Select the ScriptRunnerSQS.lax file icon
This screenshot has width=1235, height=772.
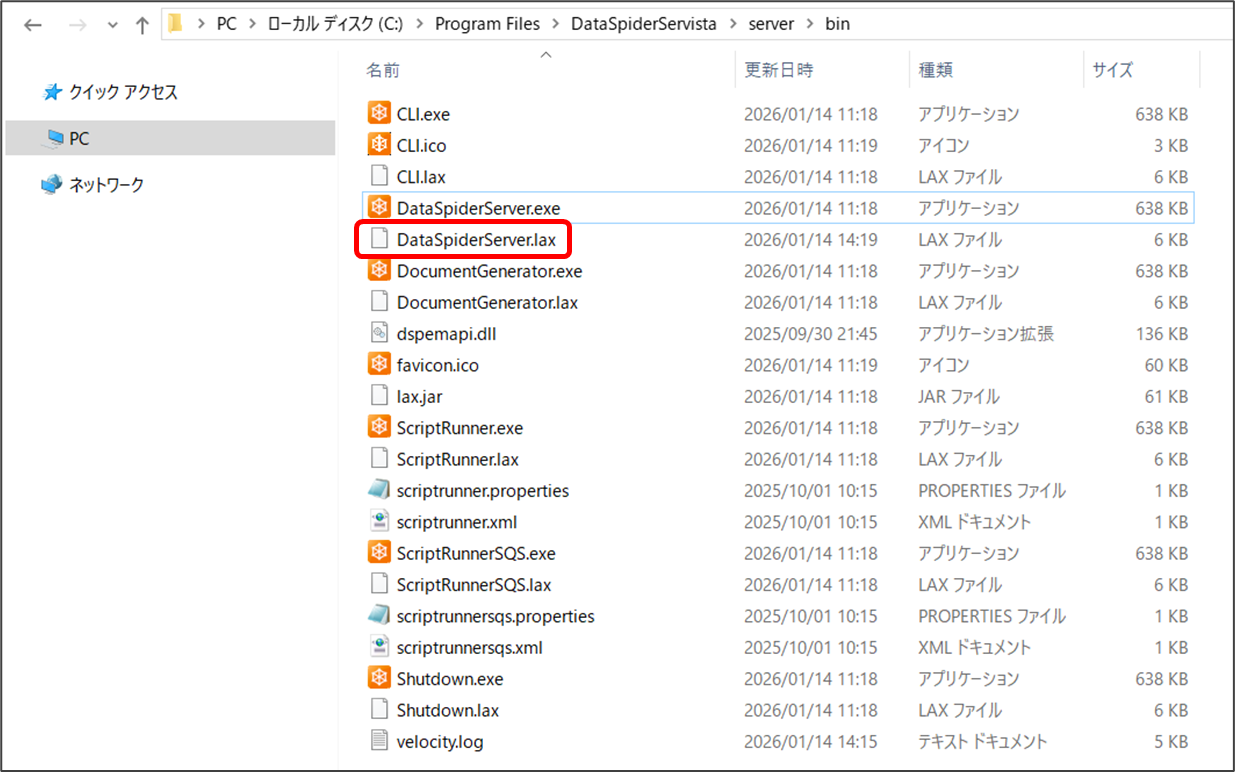(x=379, y=584)
